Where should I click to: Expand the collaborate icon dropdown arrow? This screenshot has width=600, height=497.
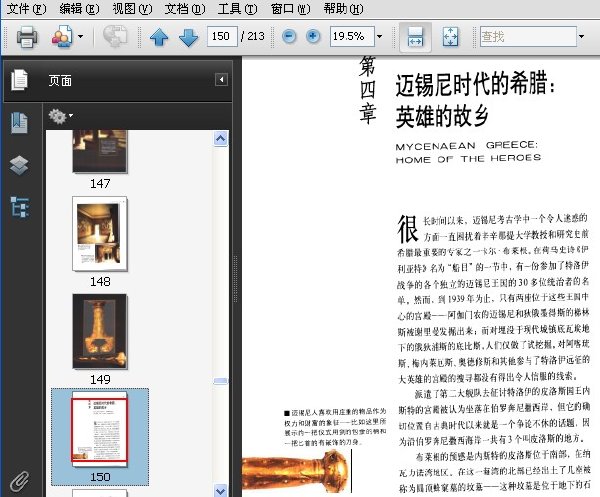pyautogui.click(x=80, y=37)
